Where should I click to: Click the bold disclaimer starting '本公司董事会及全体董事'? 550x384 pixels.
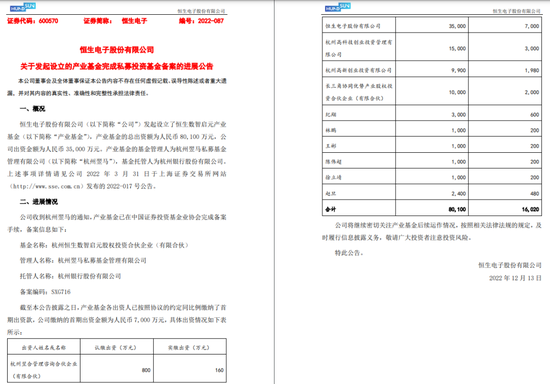117,87
